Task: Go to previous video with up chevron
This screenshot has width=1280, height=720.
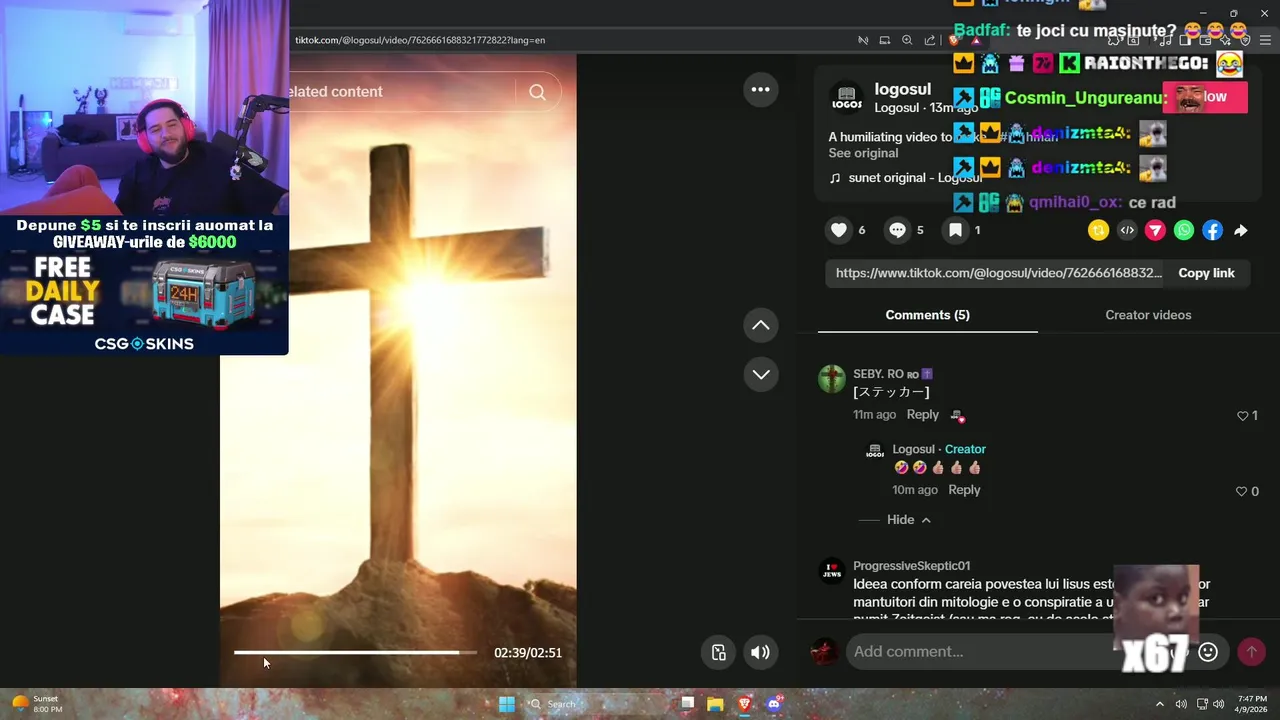Action: [761, 325]
